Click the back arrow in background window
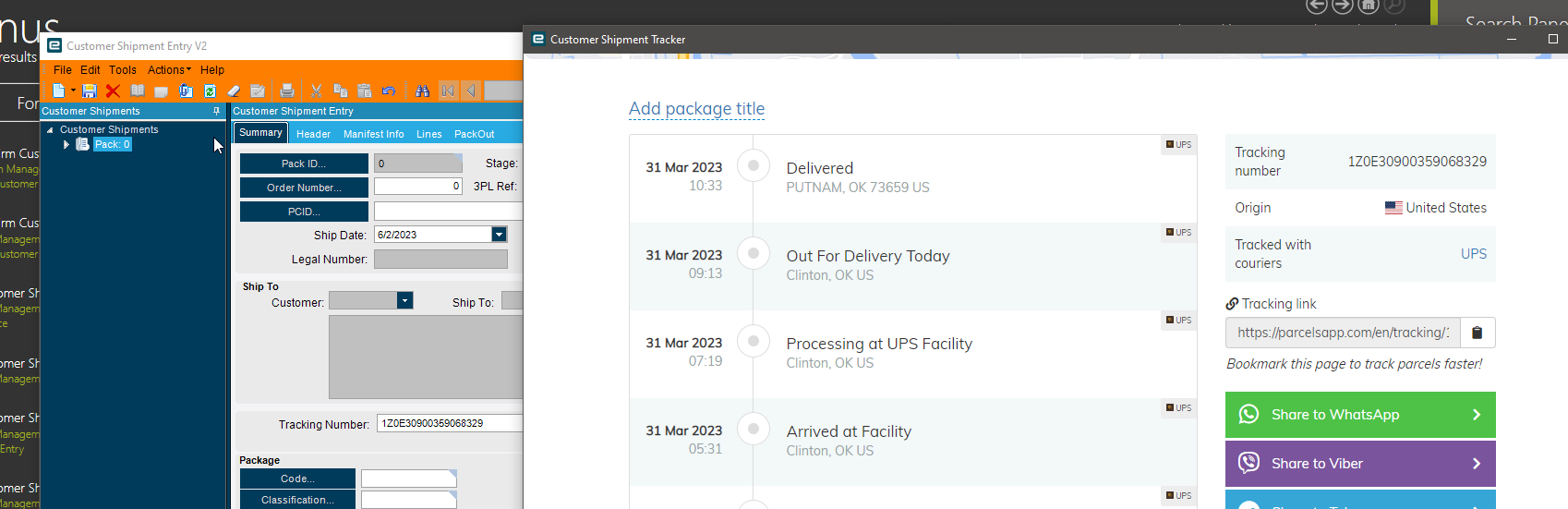This screenshot has width=1568, height=509. (1317, 6)
